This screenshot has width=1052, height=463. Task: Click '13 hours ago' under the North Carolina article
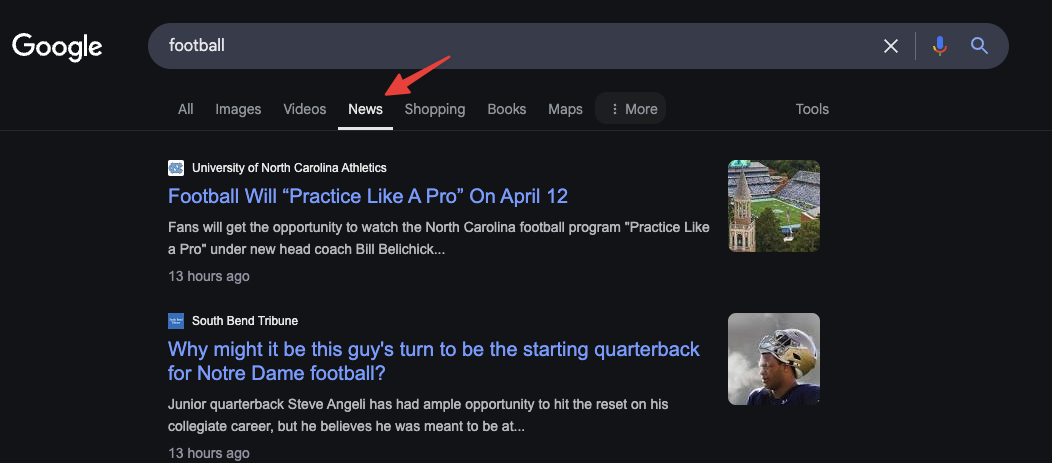click(x=209, y=276)
